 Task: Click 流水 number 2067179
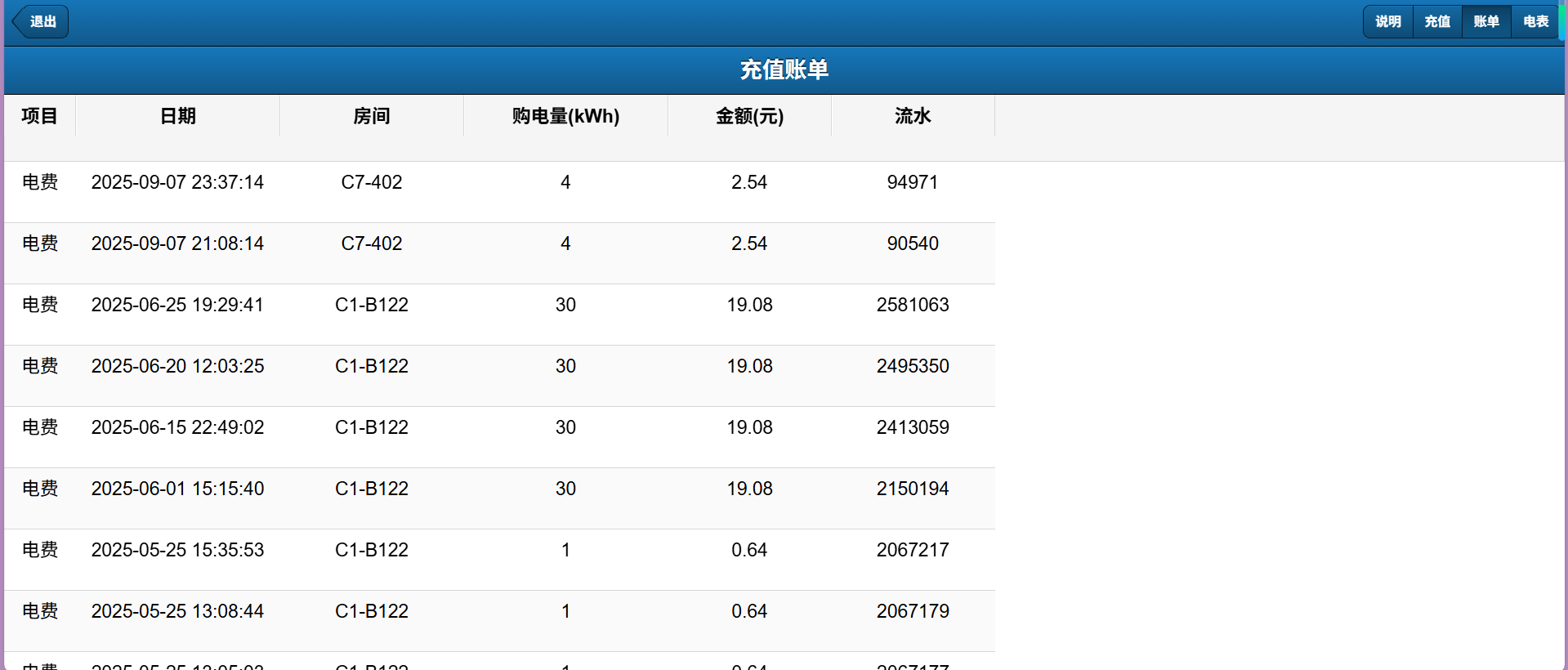tap(913, 611)
